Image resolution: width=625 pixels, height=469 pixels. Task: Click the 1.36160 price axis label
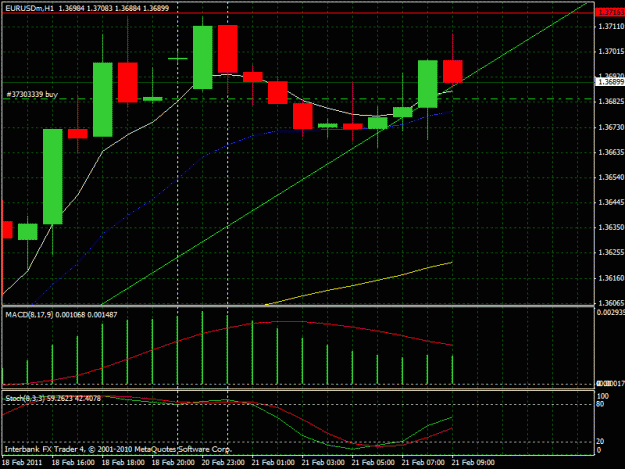point(611,278)
